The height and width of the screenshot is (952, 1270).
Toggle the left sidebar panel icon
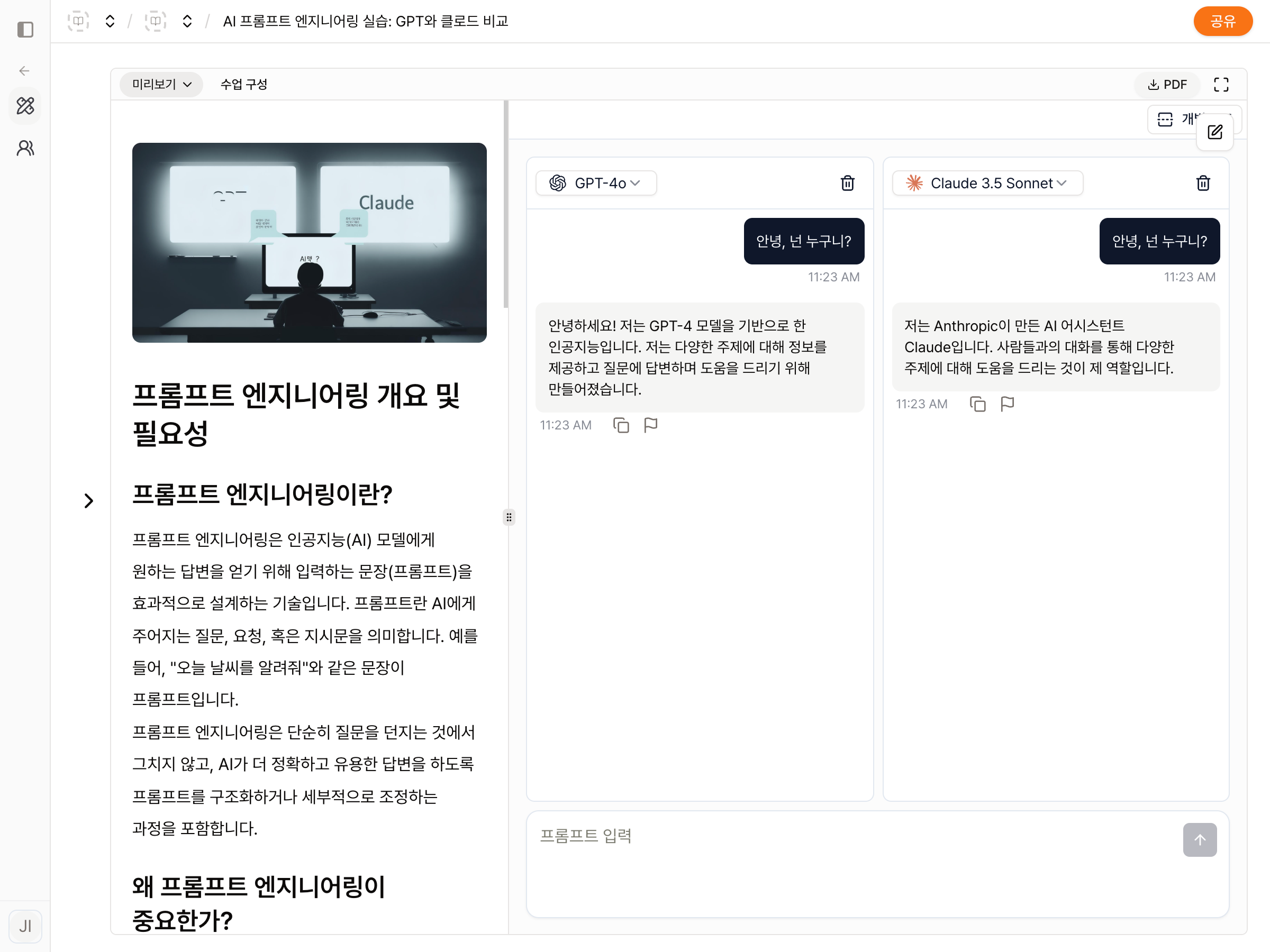25,29
